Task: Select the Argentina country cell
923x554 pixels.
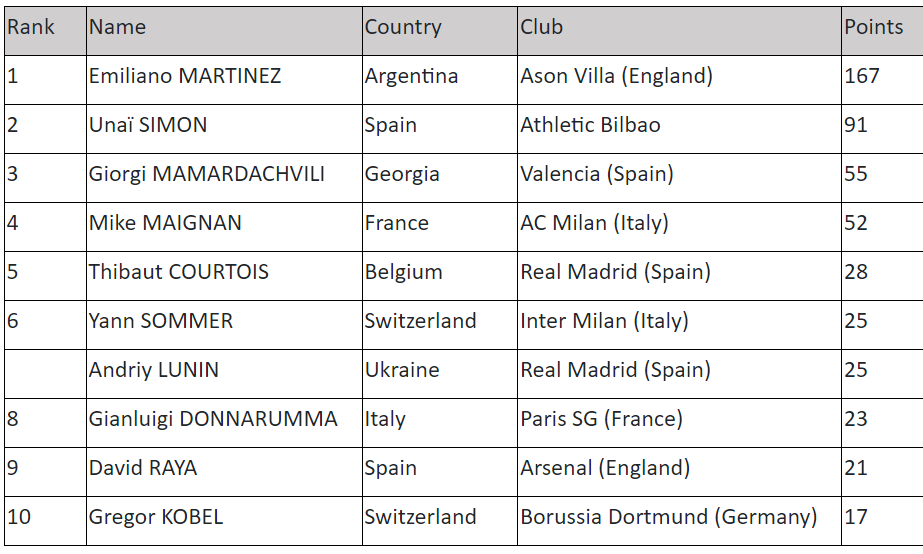Action: (411, 77)
